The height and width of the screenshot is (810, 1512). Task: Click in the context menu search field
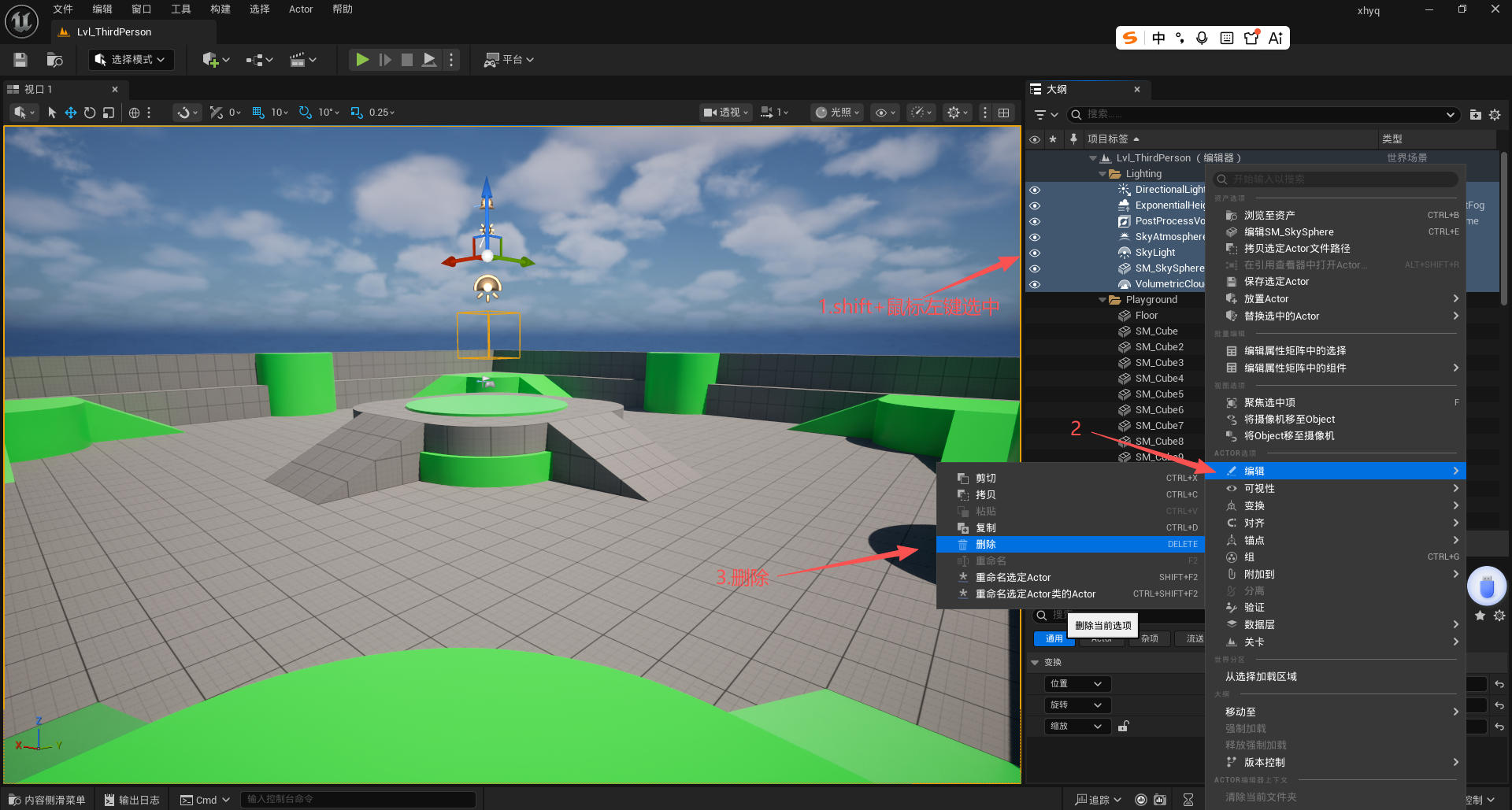[1336, 179]
